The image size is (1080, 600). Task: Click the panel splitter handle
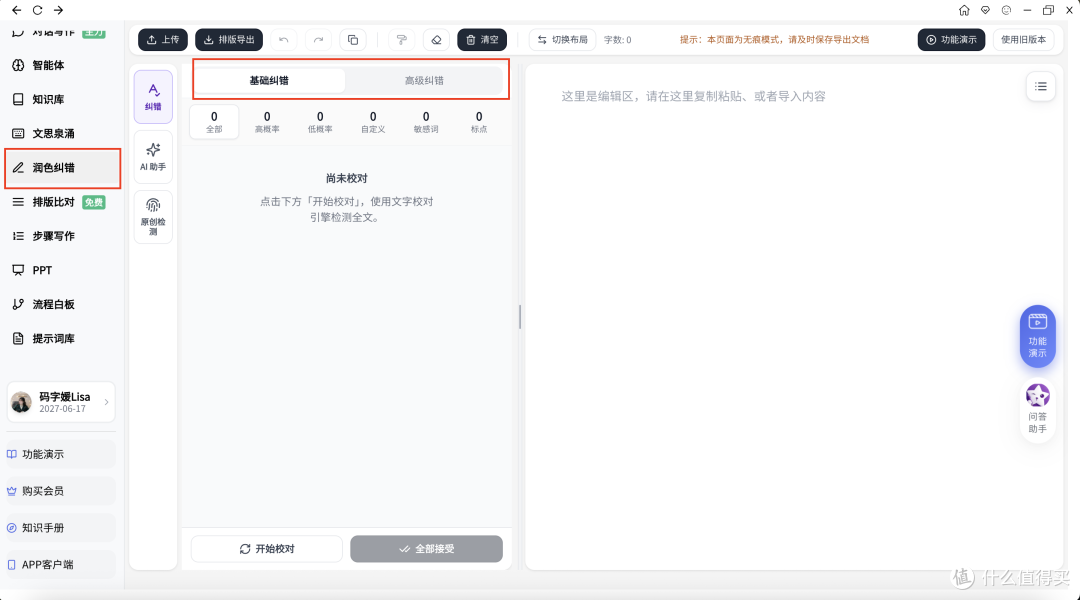[x=520, y=317]
